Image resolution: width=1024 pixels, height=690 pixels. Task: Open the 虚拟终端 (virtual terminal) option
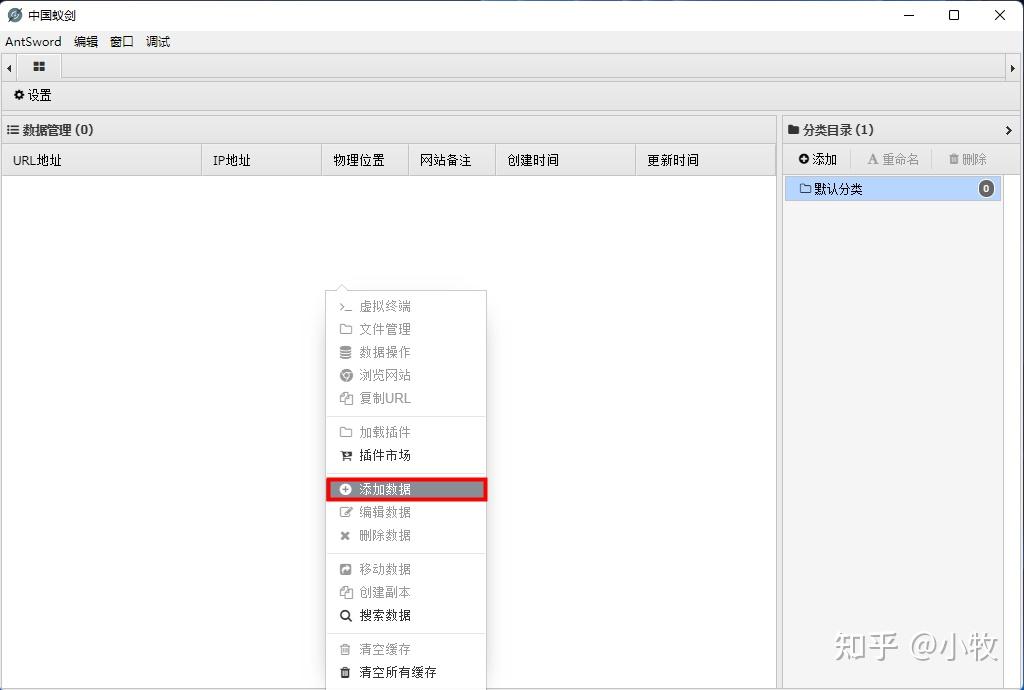[x=383, y=306]
